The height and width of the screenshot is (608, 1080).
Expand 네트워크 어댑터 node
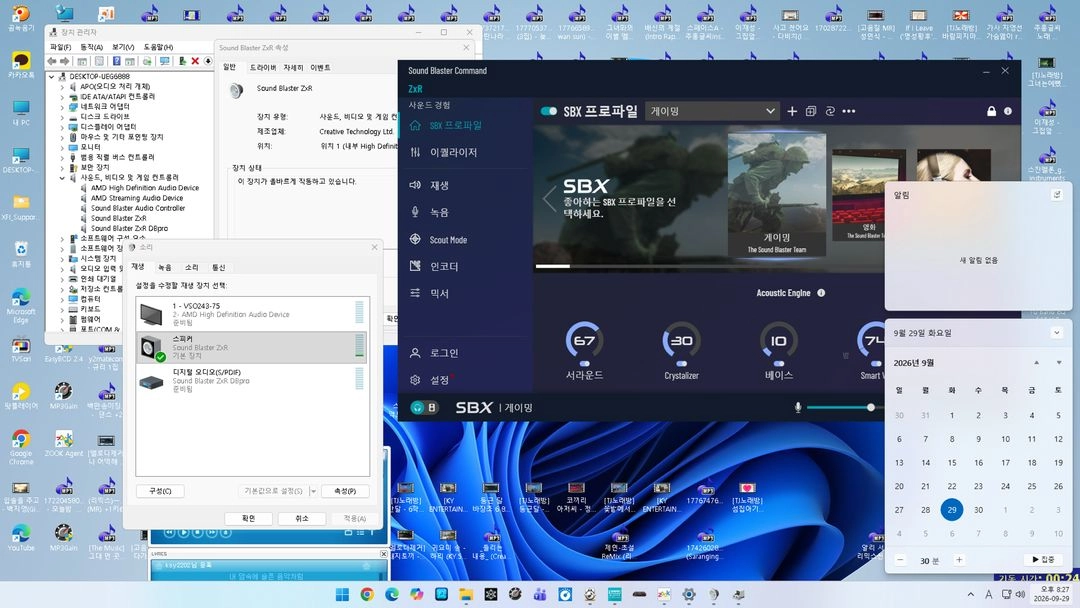click(62, 107)
